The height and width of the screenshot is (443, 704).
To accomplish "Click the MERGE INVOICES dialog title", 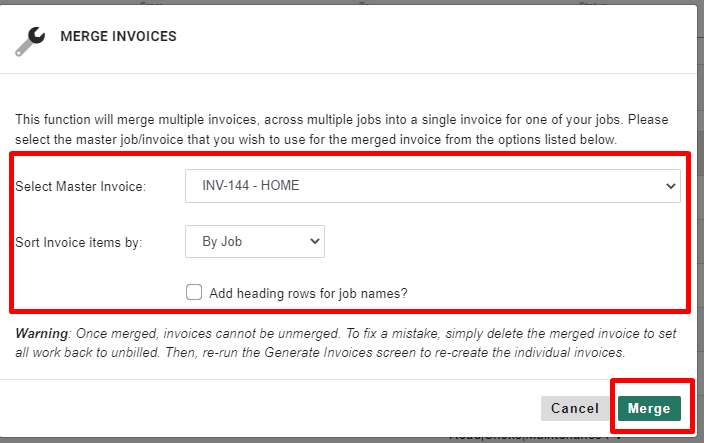I will (x=119, y=36).
